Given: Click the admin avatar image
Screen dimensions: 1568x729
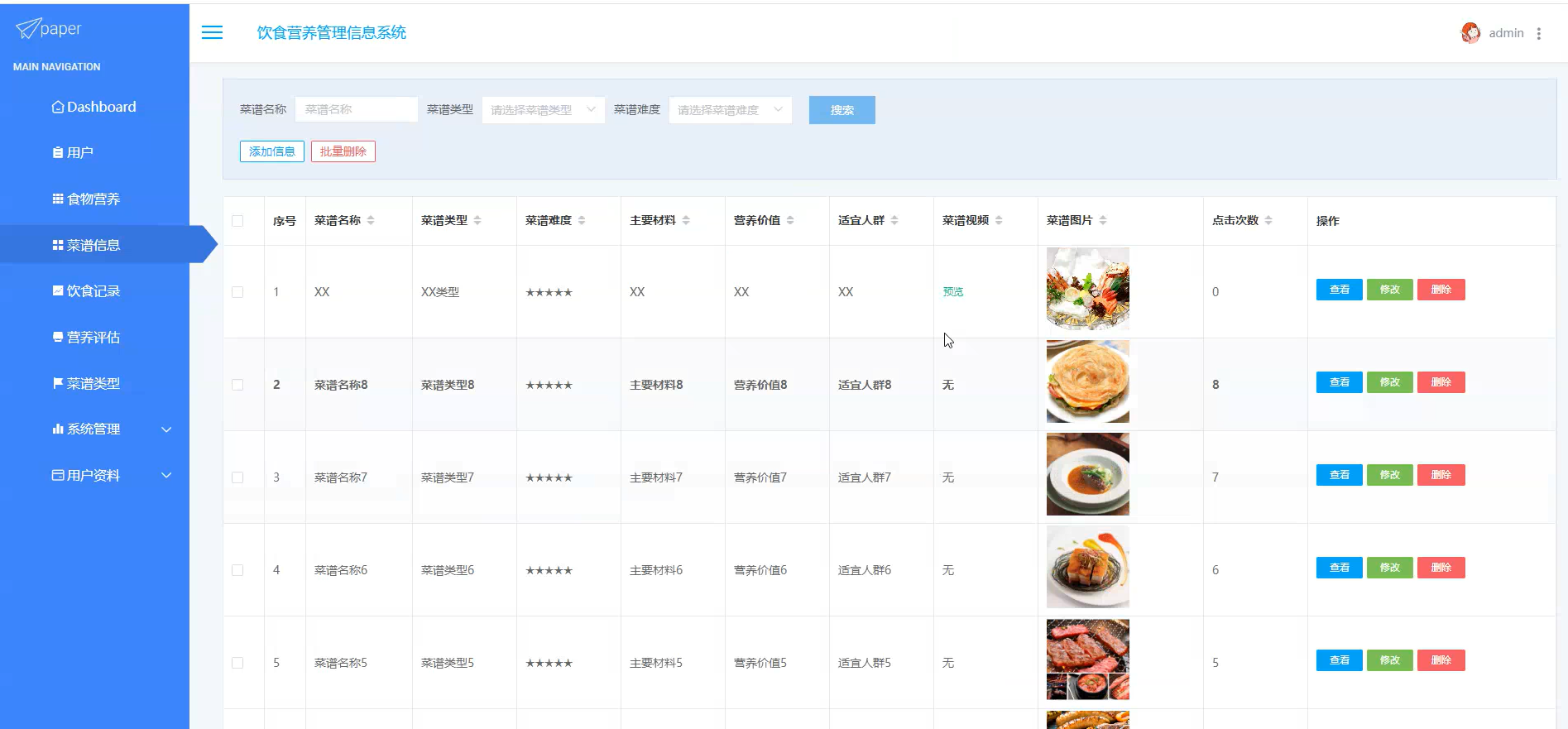Looking at the screenshot, I should point(1470,33).
